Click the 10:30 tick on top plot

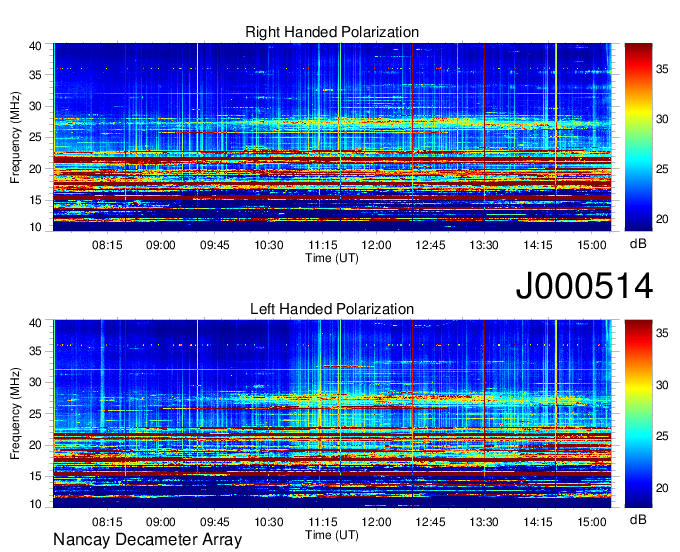coord(268,245)
